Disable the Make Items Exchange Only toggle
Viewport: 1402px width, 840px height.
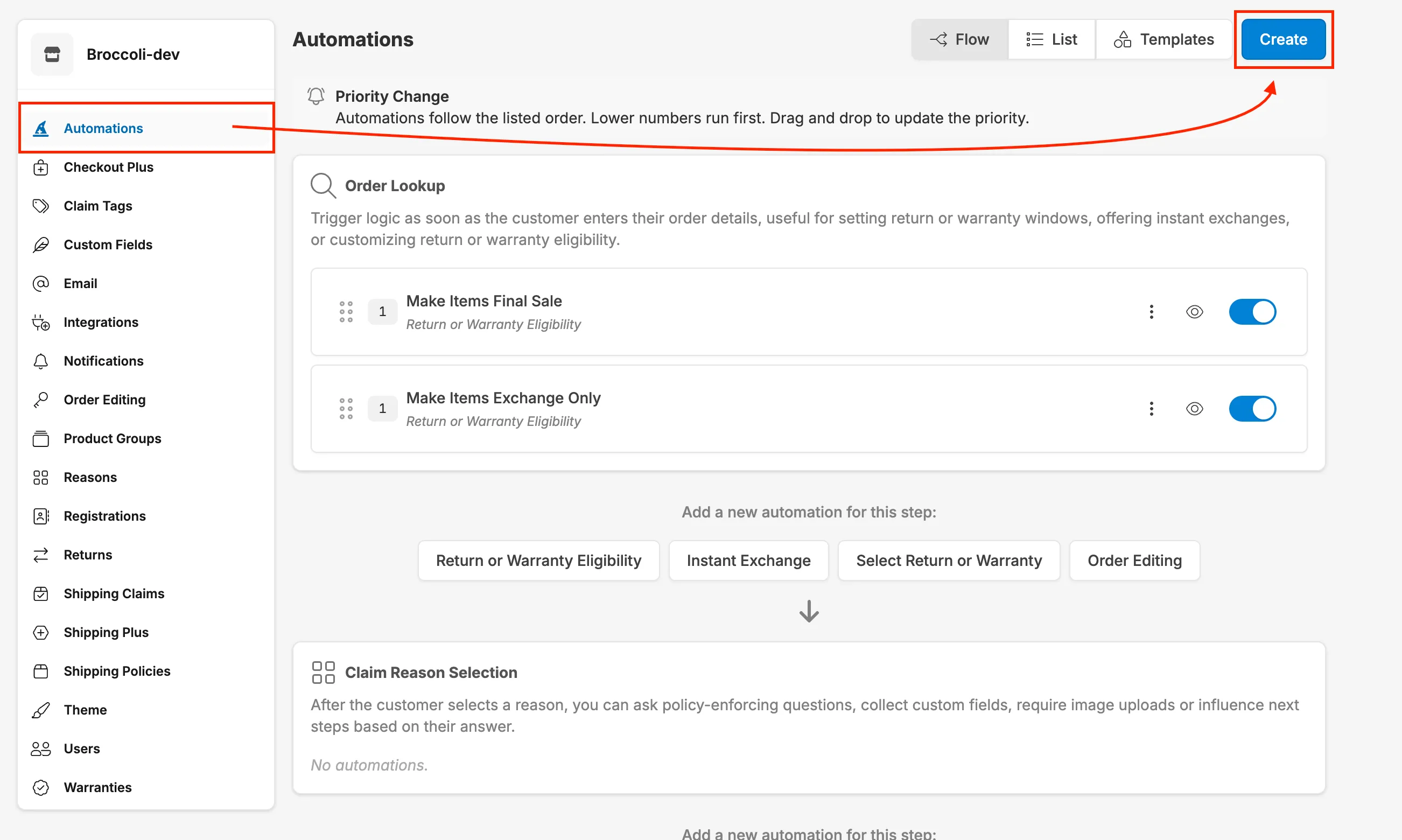coord(1252,408)
